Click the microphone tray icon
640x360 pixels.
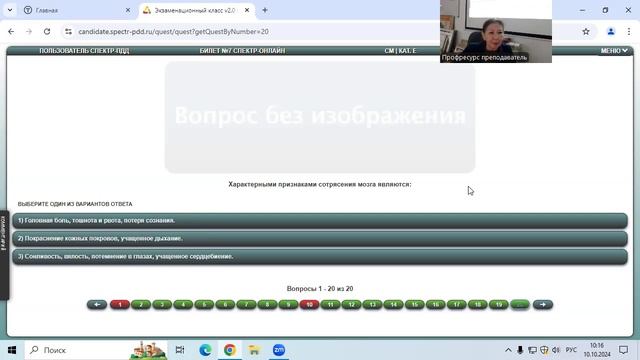point(520,350)
